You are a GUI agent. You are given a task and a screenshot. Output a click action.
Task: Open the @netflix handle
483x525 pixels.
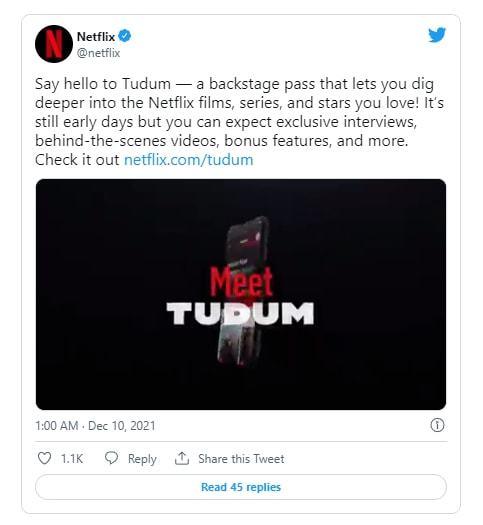click(98, 53)
